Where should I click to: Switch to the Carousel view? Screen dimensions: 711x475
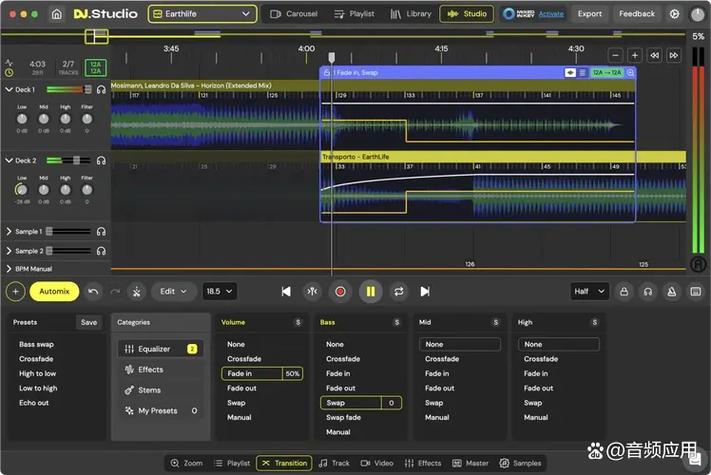[x=294, y=14]
